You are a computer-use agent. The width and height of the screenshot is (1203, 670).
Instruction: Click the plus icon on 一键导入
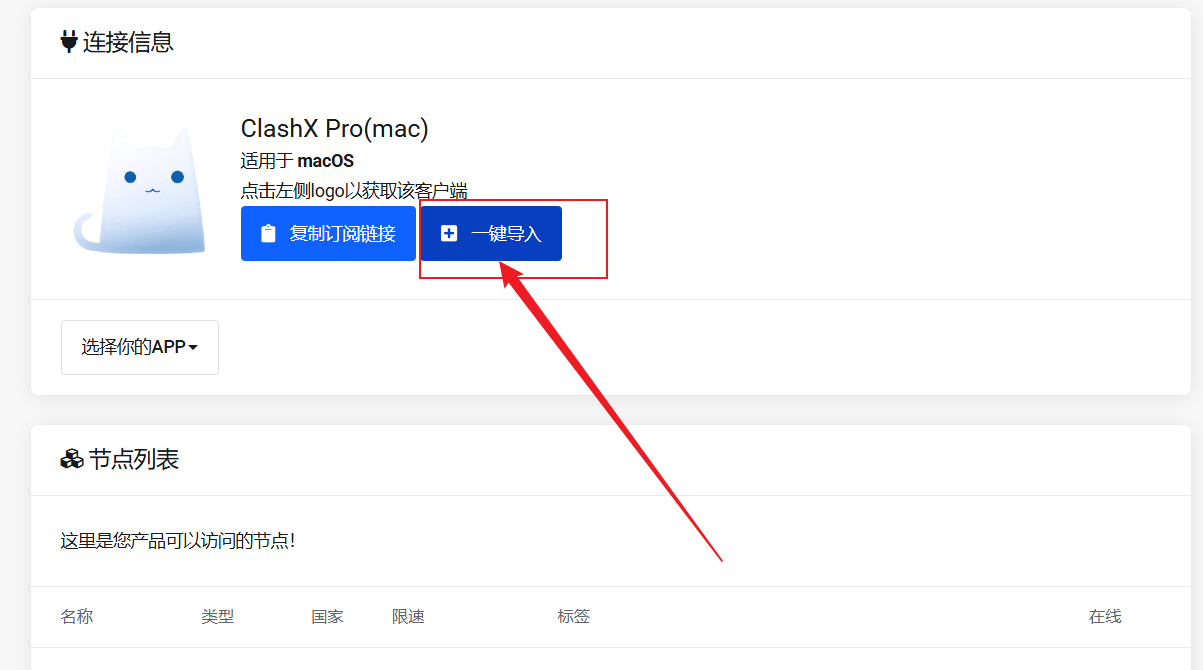point(449,234)
